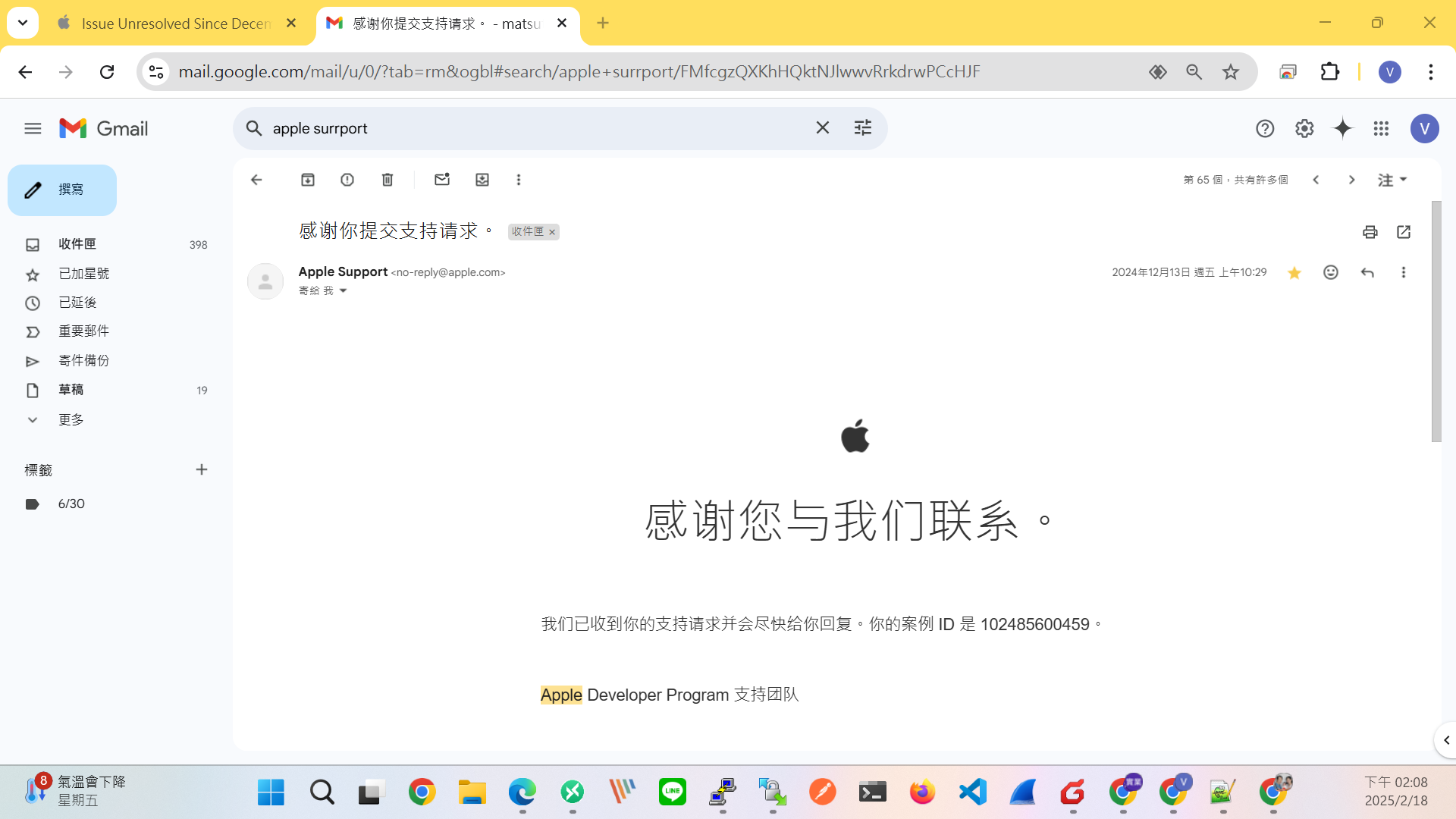1456x819 pixels.
Task: Create a new label with plus icon
Action: tap(202, 469)
